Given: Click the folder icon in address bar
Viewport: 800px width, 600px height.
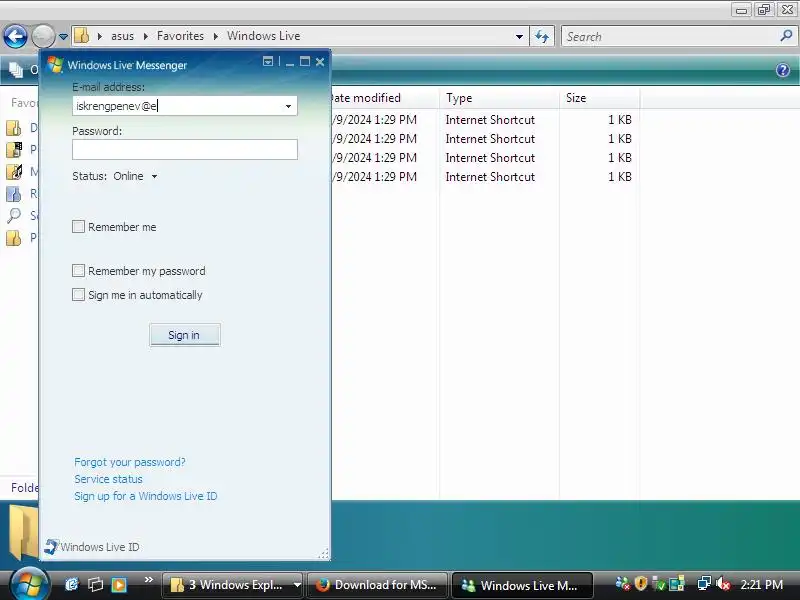Looking at the screenshot, I should click(82, 36).
